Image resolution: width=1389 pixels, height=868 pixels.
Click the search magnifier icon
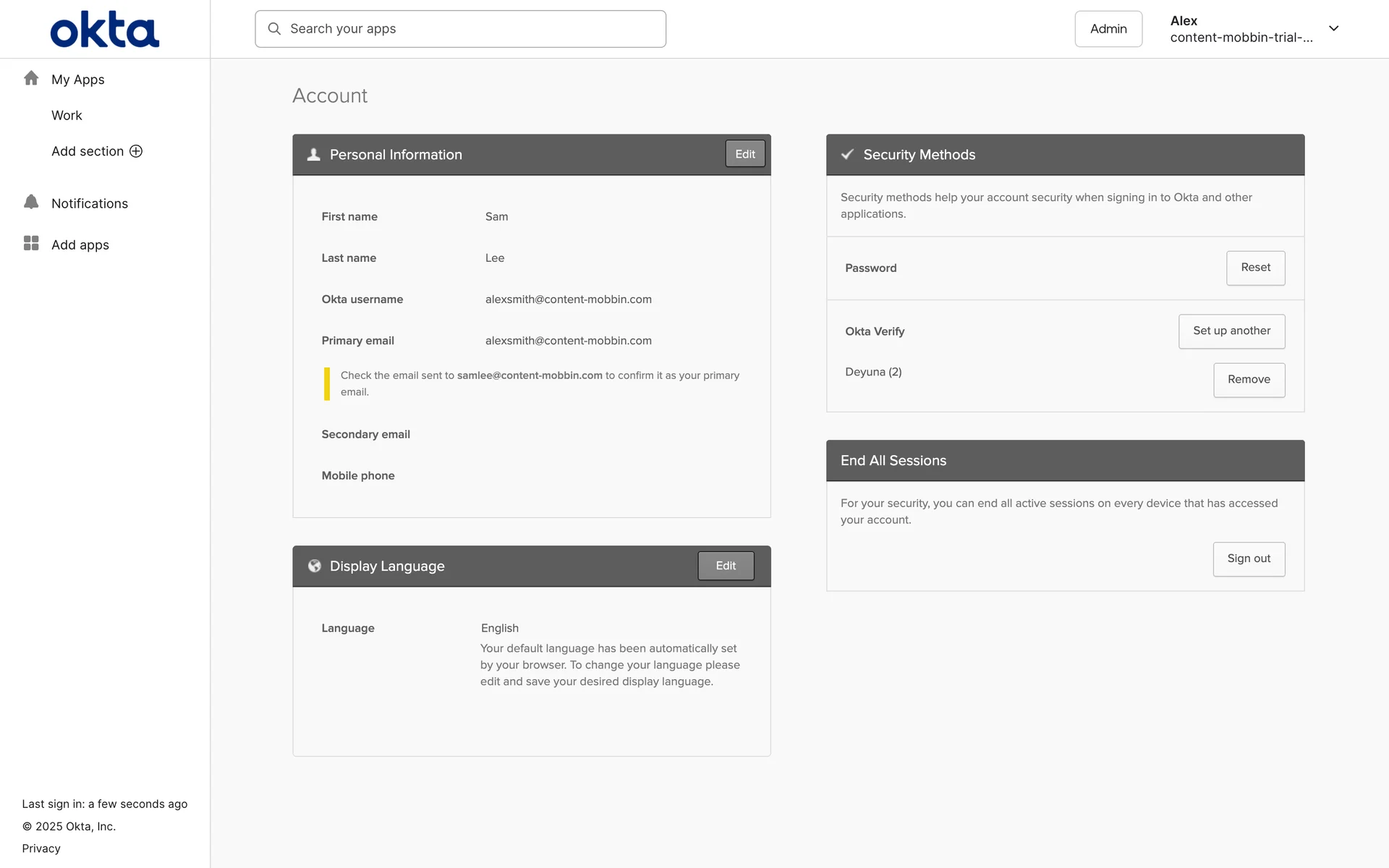click(274, 29)
